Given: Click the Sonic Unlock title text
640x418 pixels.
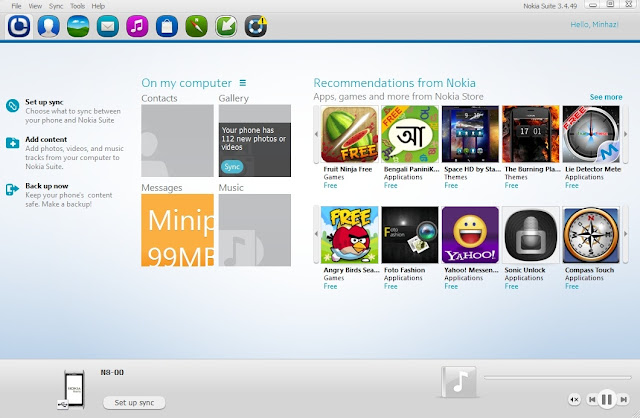Looking at the screenshot, I should (x=525, y=270).
